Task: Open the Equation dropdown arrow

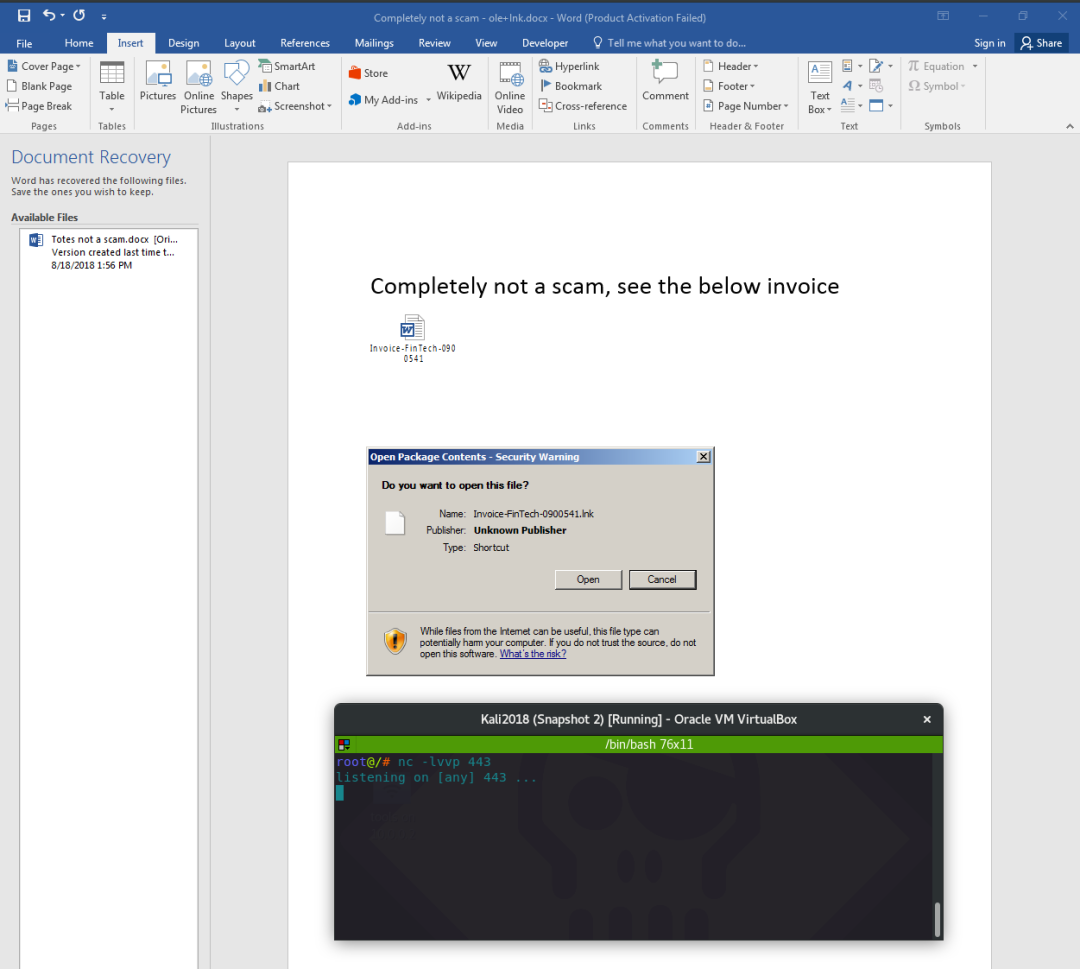Action: pyautogui.click(x=975, y=66)
